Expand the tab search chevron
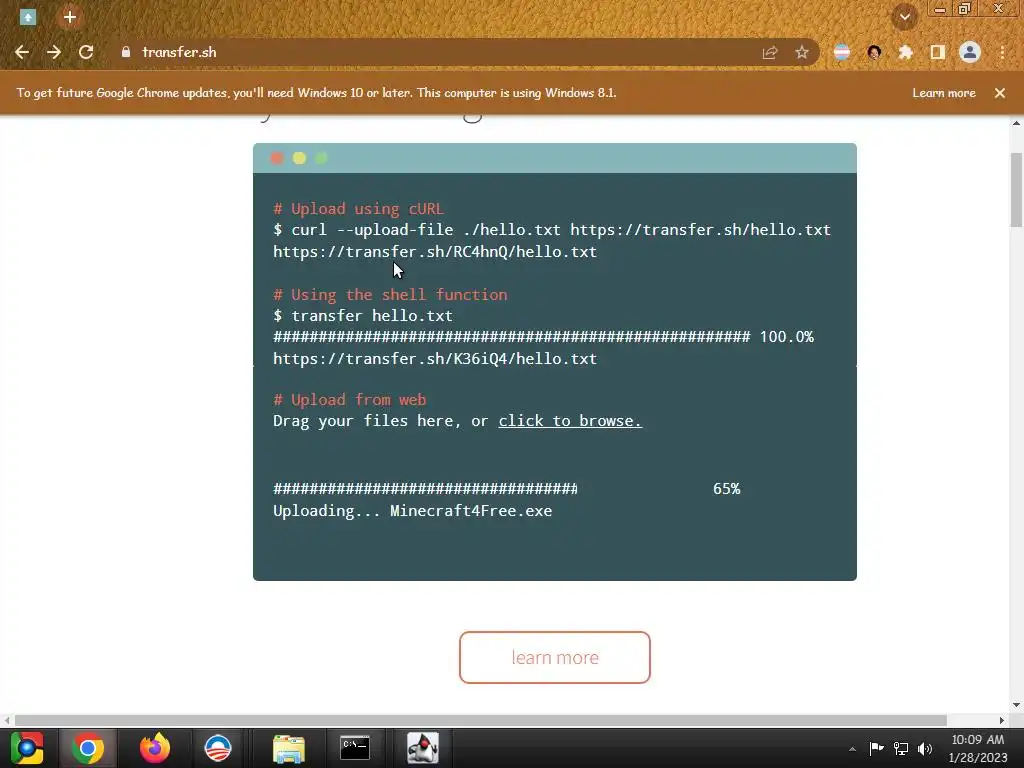This screenshot has width=1024, height=768. pos(905,17)
